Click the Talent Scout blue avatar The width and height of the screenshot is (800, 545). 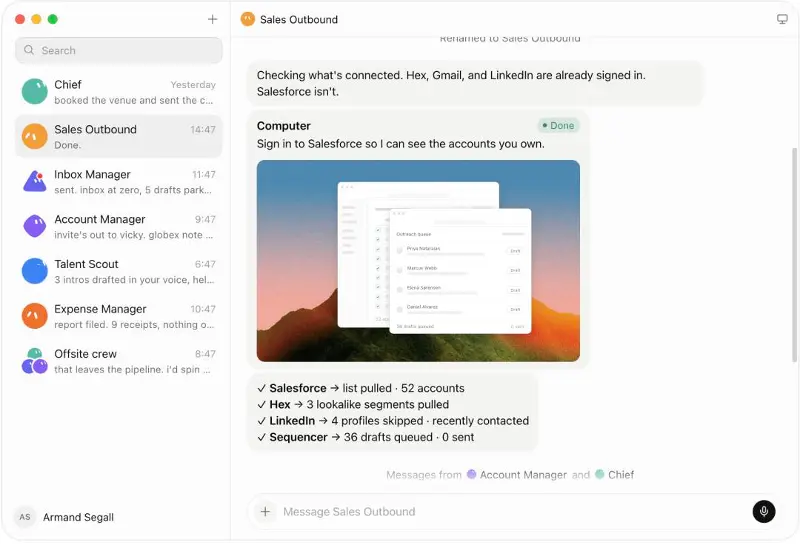click(35, 271)
